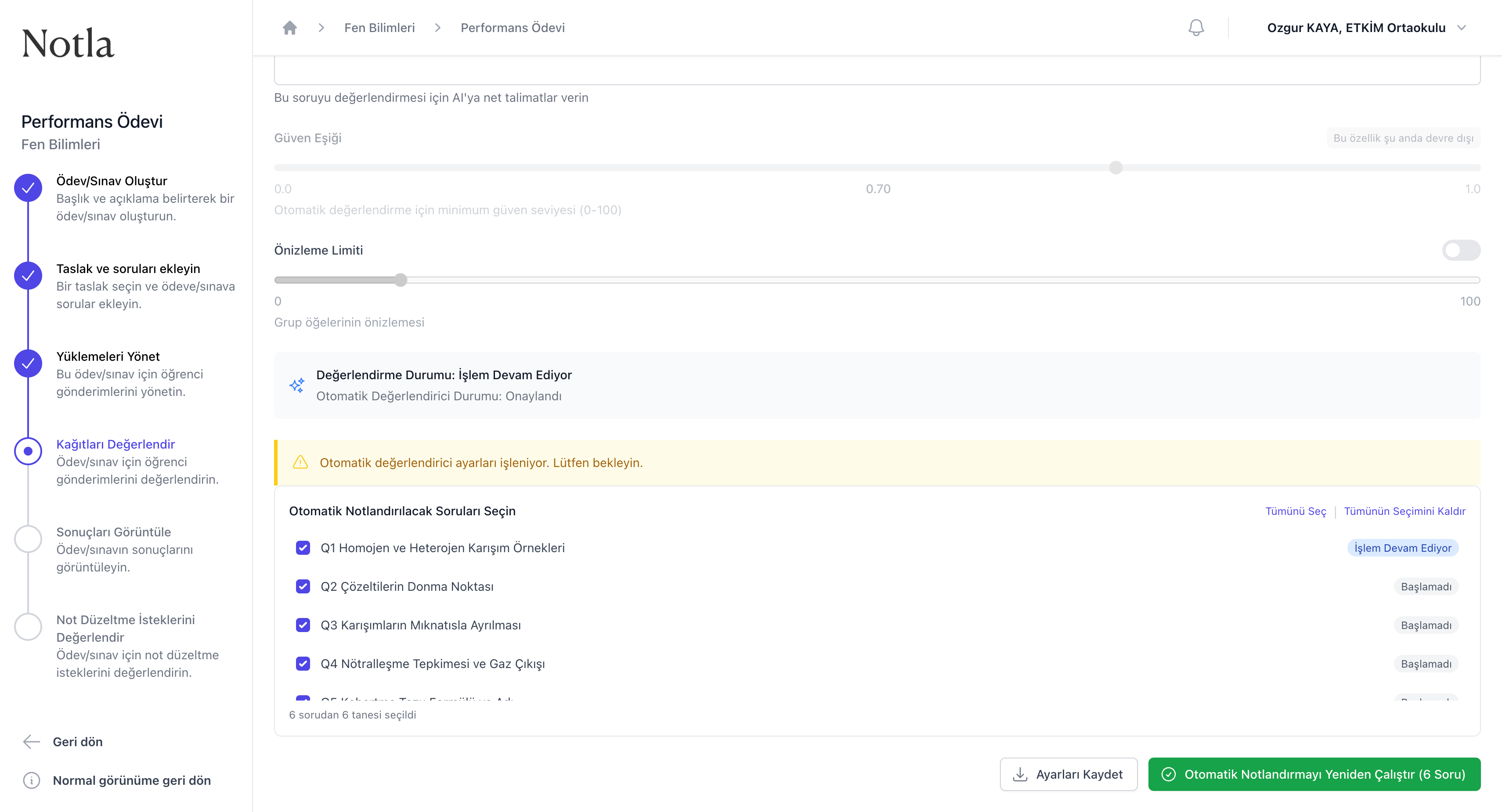
Task: Click the info icon beside Normal görünüme
Action: 32,780
